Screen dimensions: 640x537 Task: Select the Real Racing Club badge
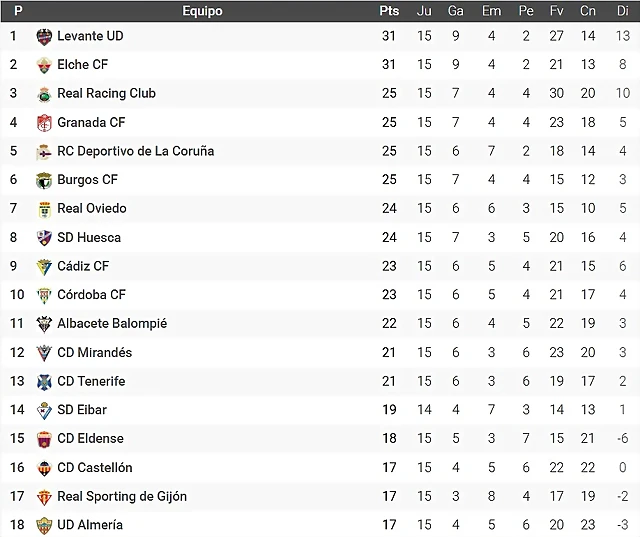(44, 94)
